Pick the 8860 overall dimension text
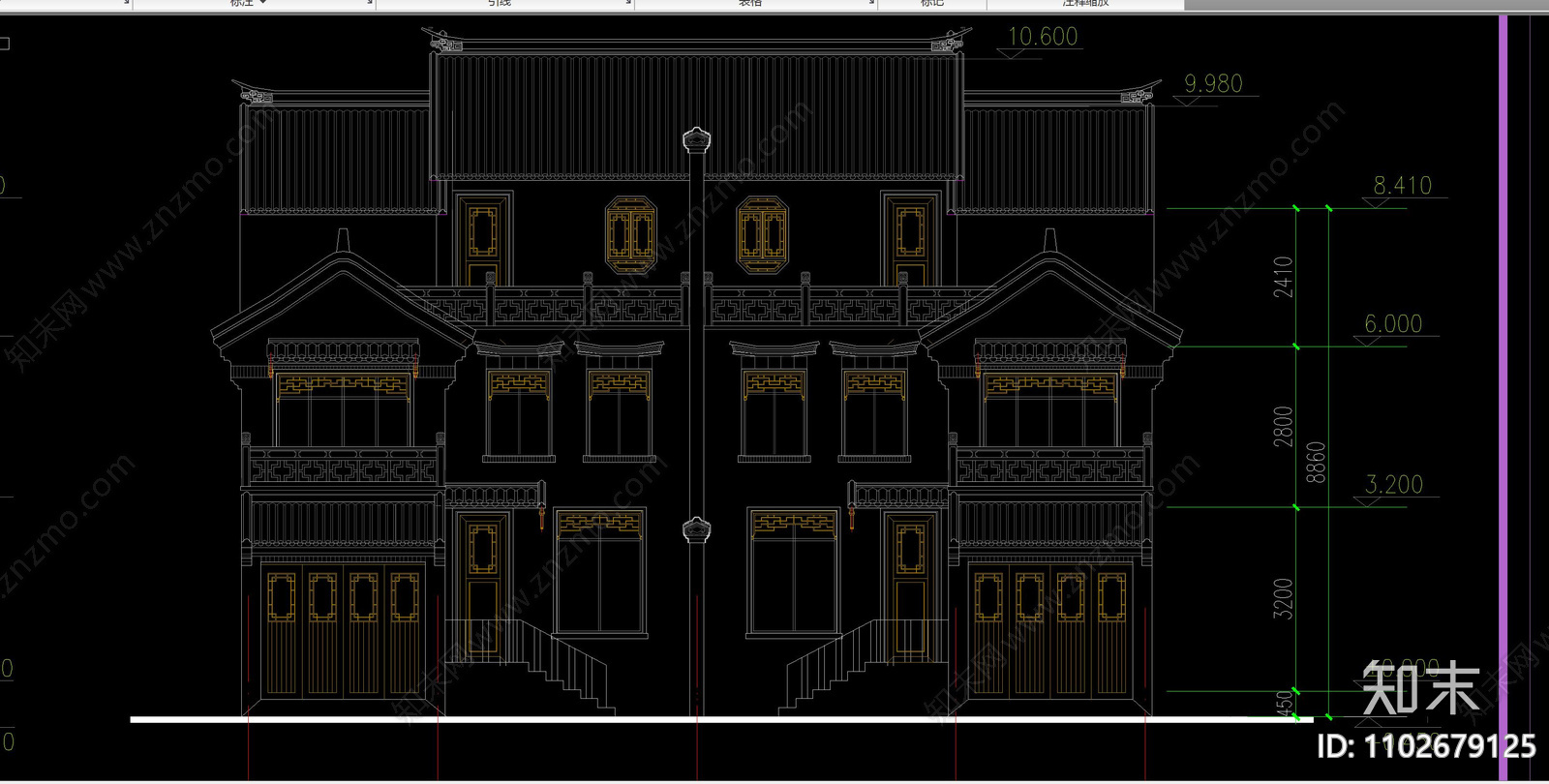Image resolution: width=1549 pixels, height=784 pixels. 1315,463
